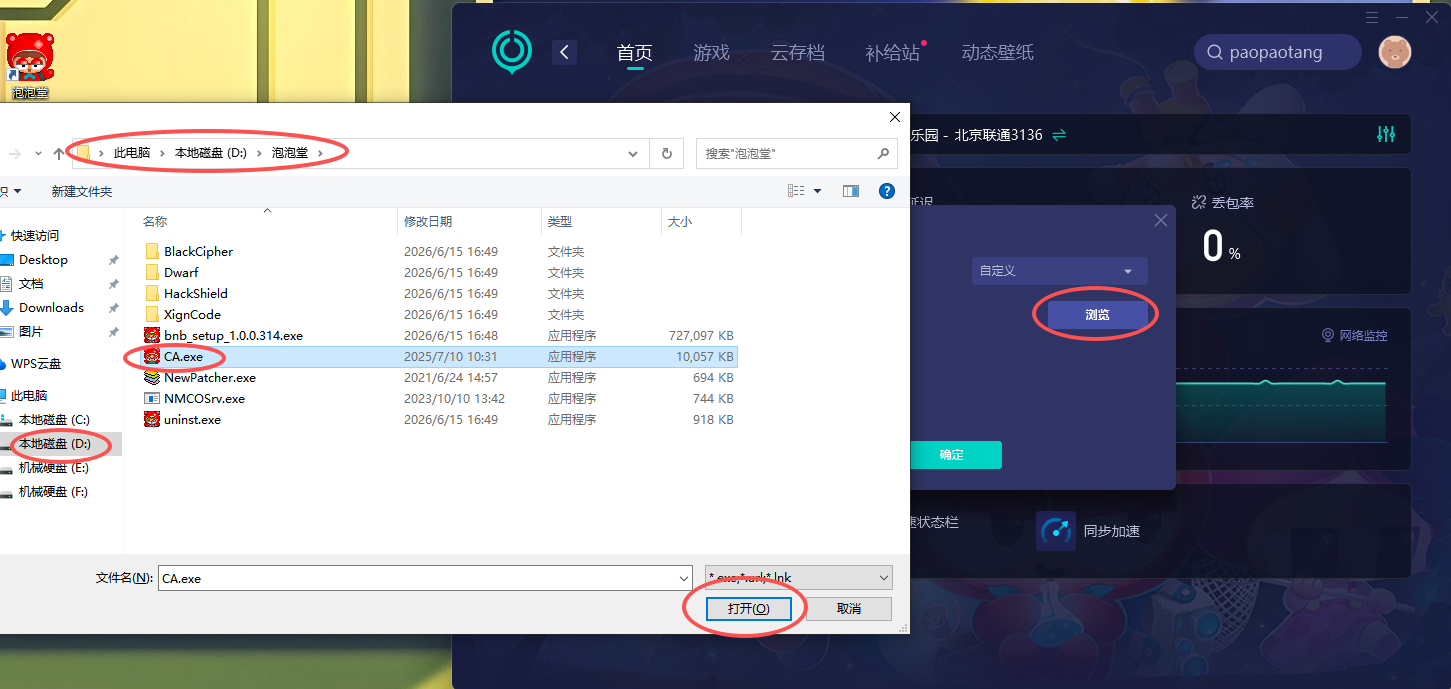This screenshot has height=689, width=1451.
Task: Click the 确定 confirm button
Action: click(952, 455)
